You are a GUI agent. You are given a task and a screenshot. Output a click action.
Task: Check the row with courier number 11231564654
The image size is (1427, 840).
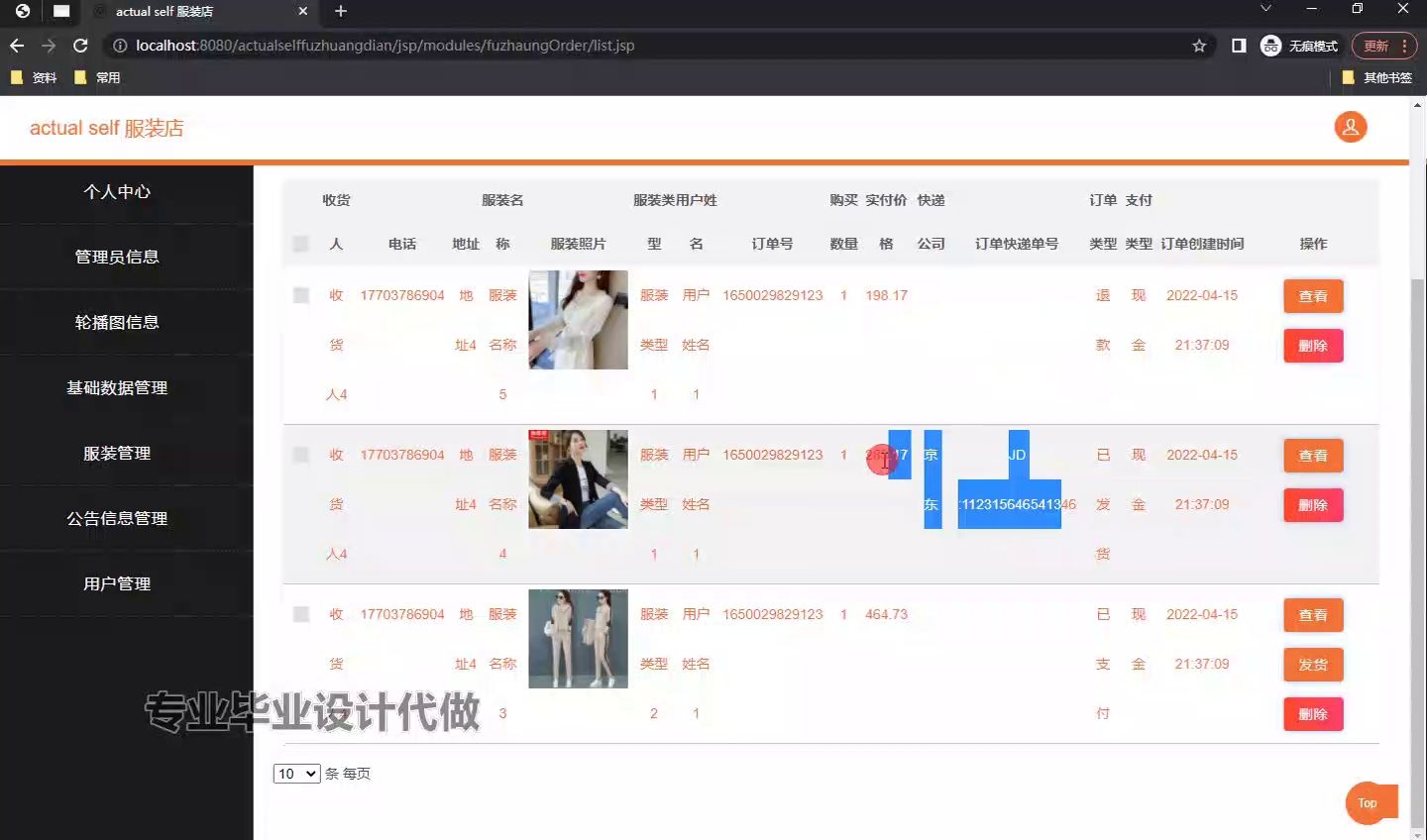point(301,455)
